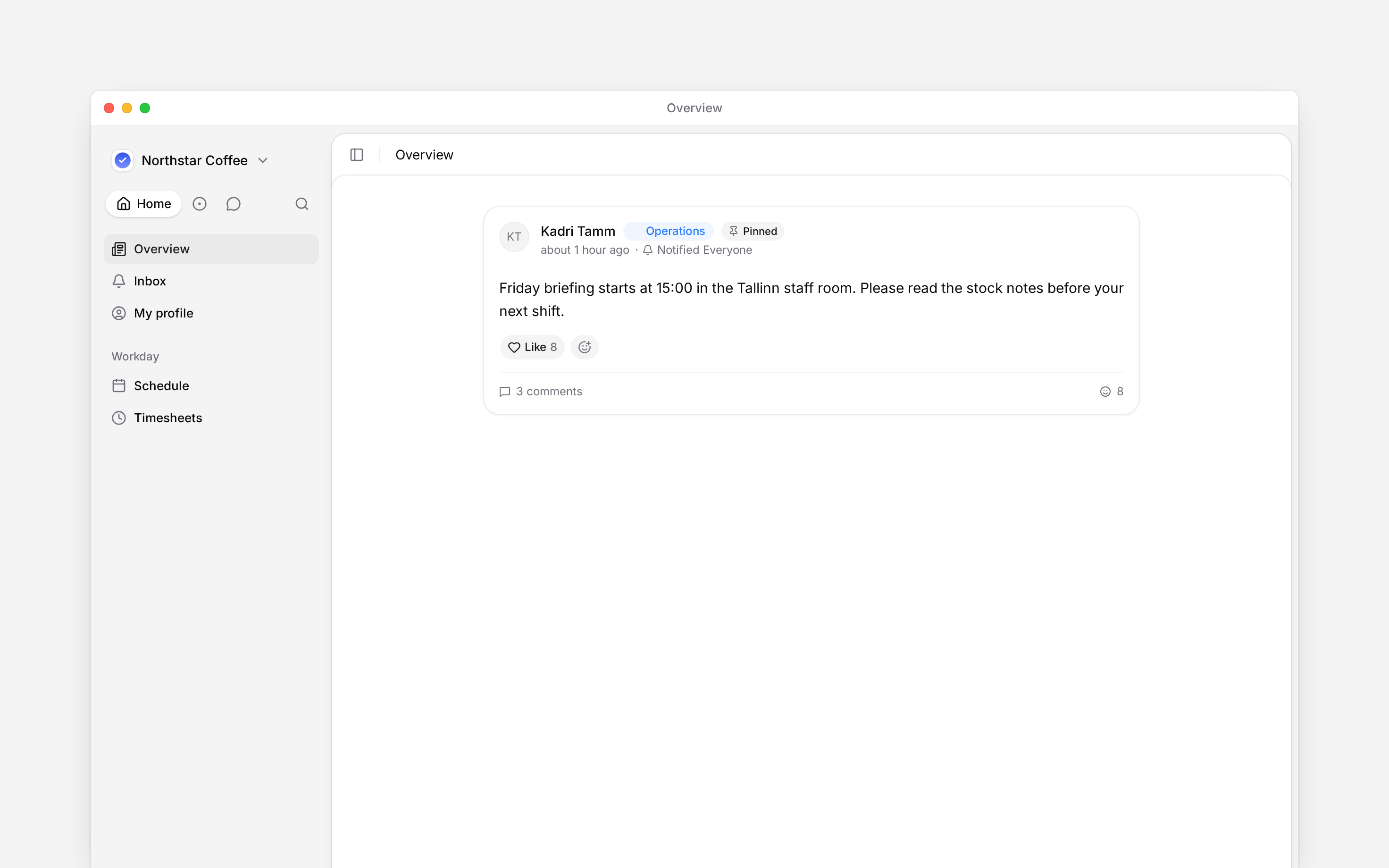Viewport: 1389px width, 868px height.
Task: View the 8 reactions summary
Action: pyautogui.click(x=1111, y=392)
